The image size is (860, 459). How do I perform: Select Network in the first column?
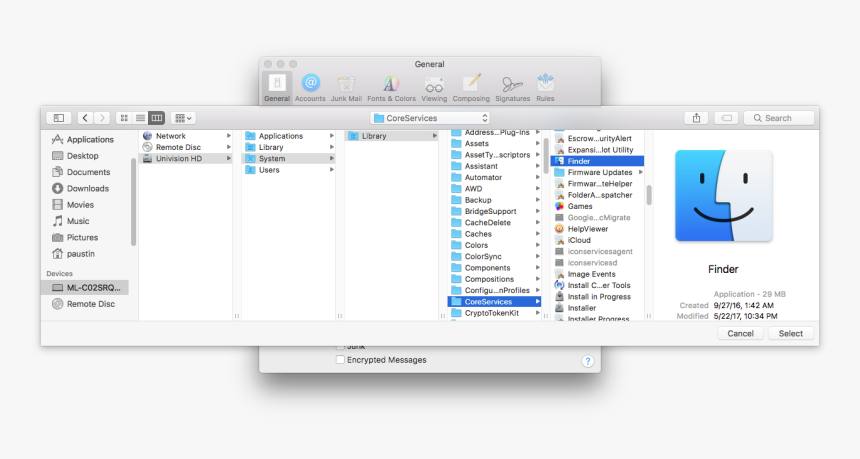[186, 136]
